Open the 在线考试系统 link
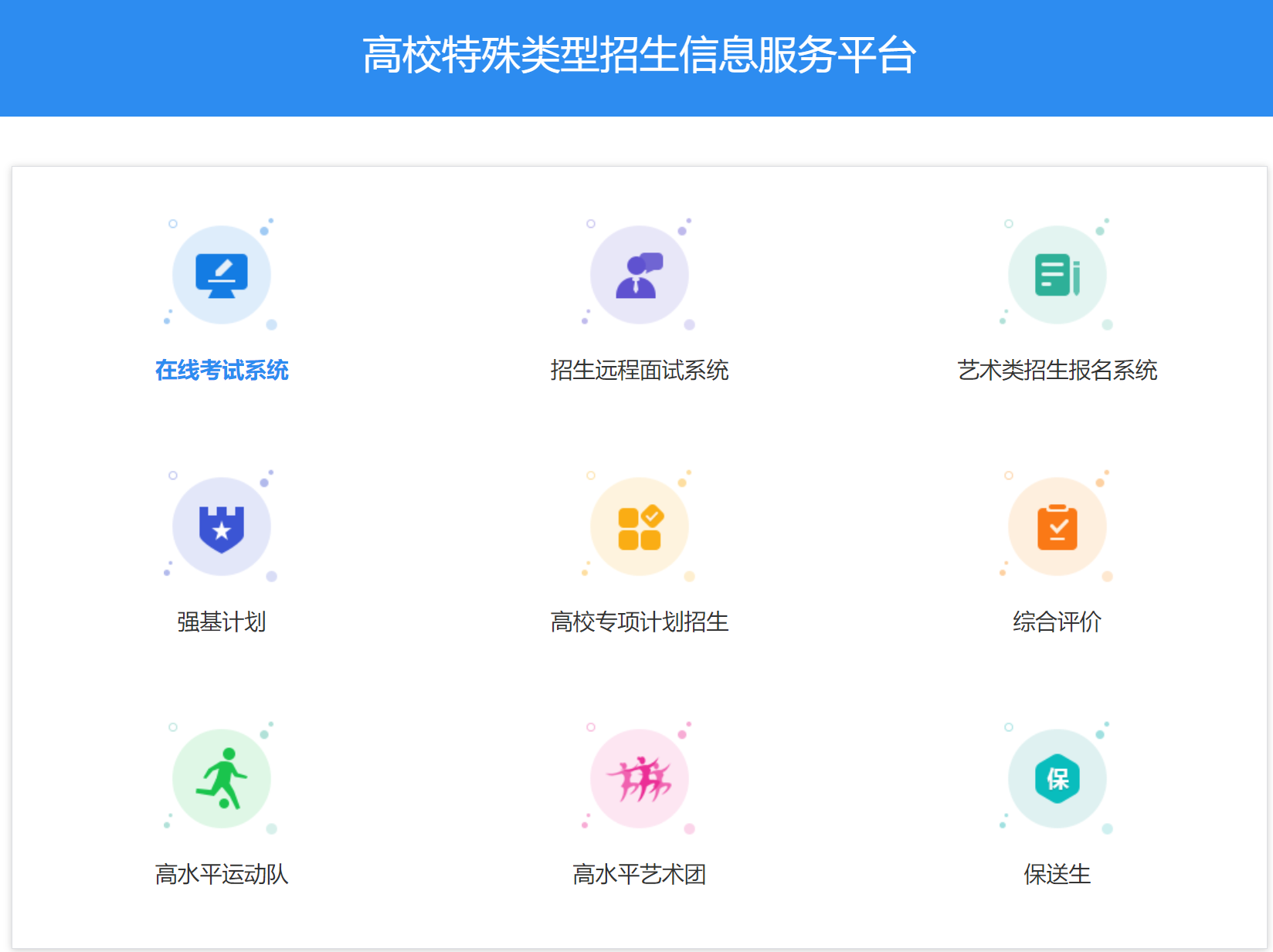This screenshot has height=952, width=1273. click(x=222, y=370)
